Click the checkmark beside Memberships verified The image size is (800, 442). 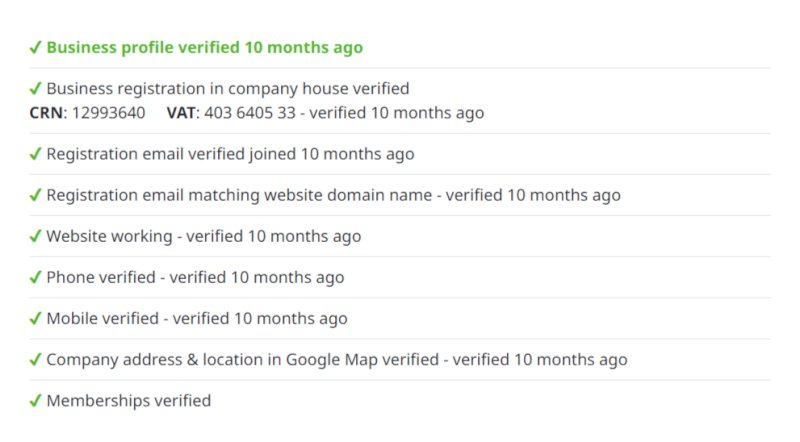point(35,401)
